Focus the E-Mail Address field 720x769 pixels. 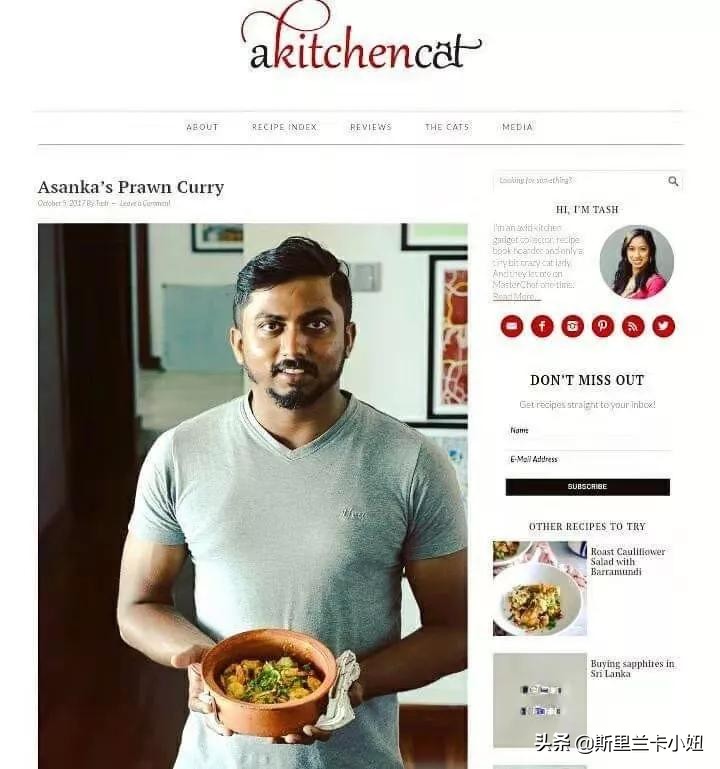point(588,460)
